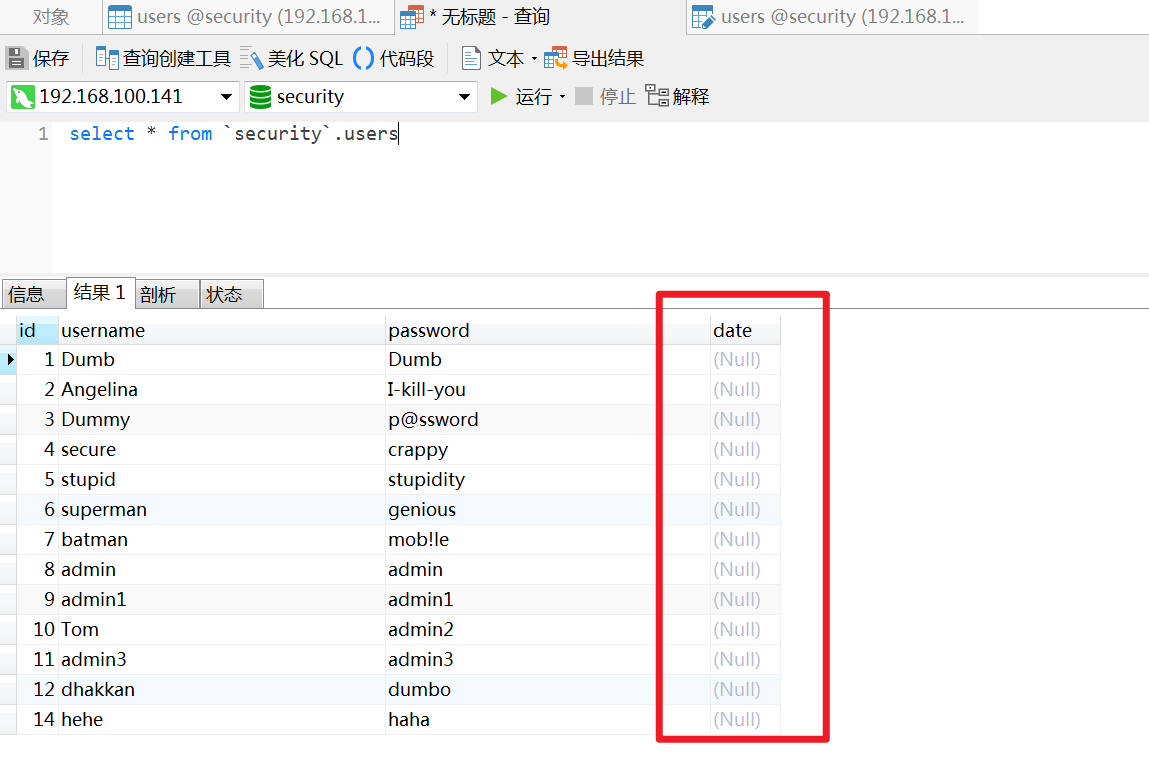Expand the Run (运行) options arrow
The image size is (1149, 767).
(562, 97)
